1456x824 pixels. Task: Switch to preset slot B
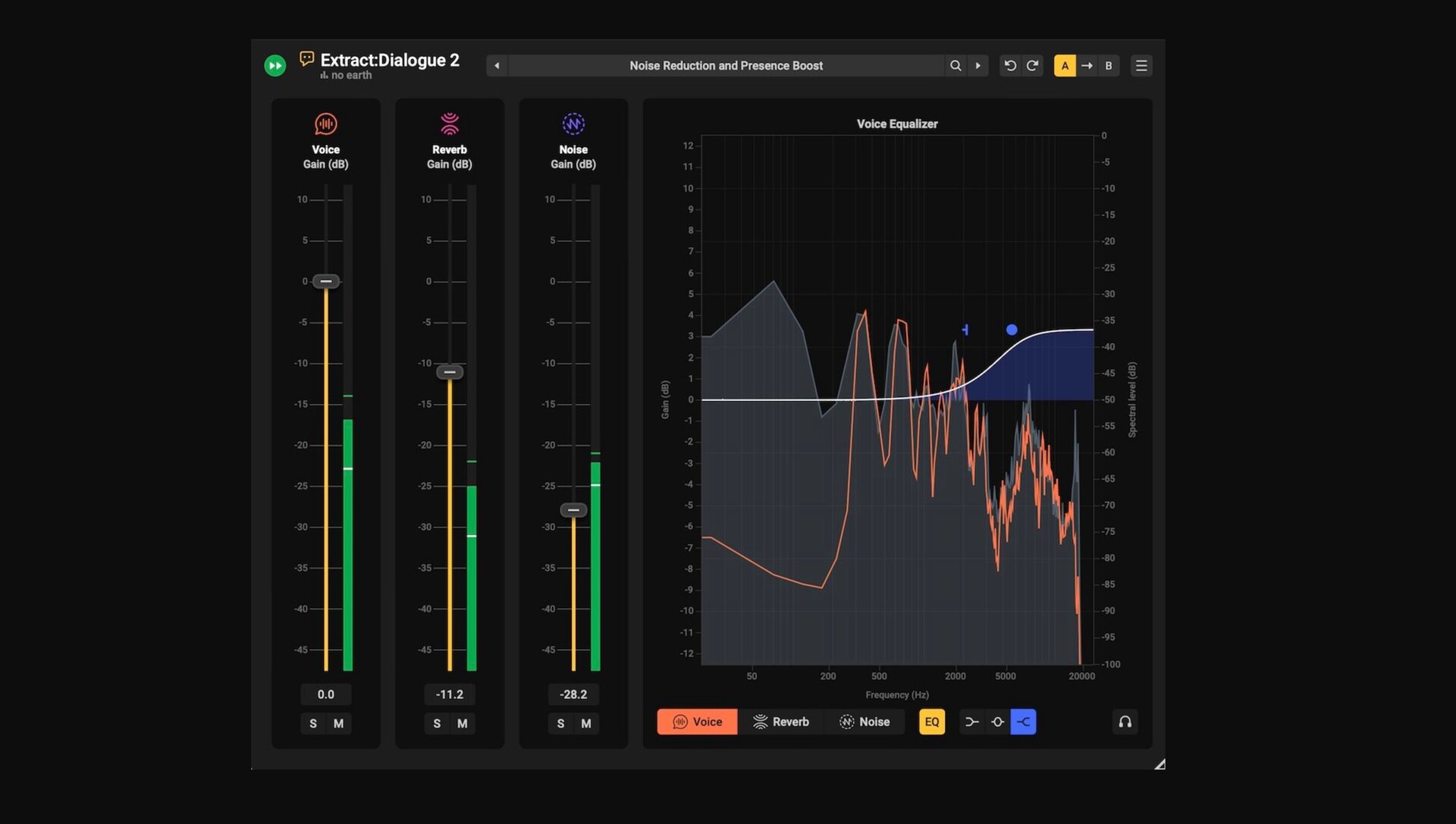[x=1108, y=66]
